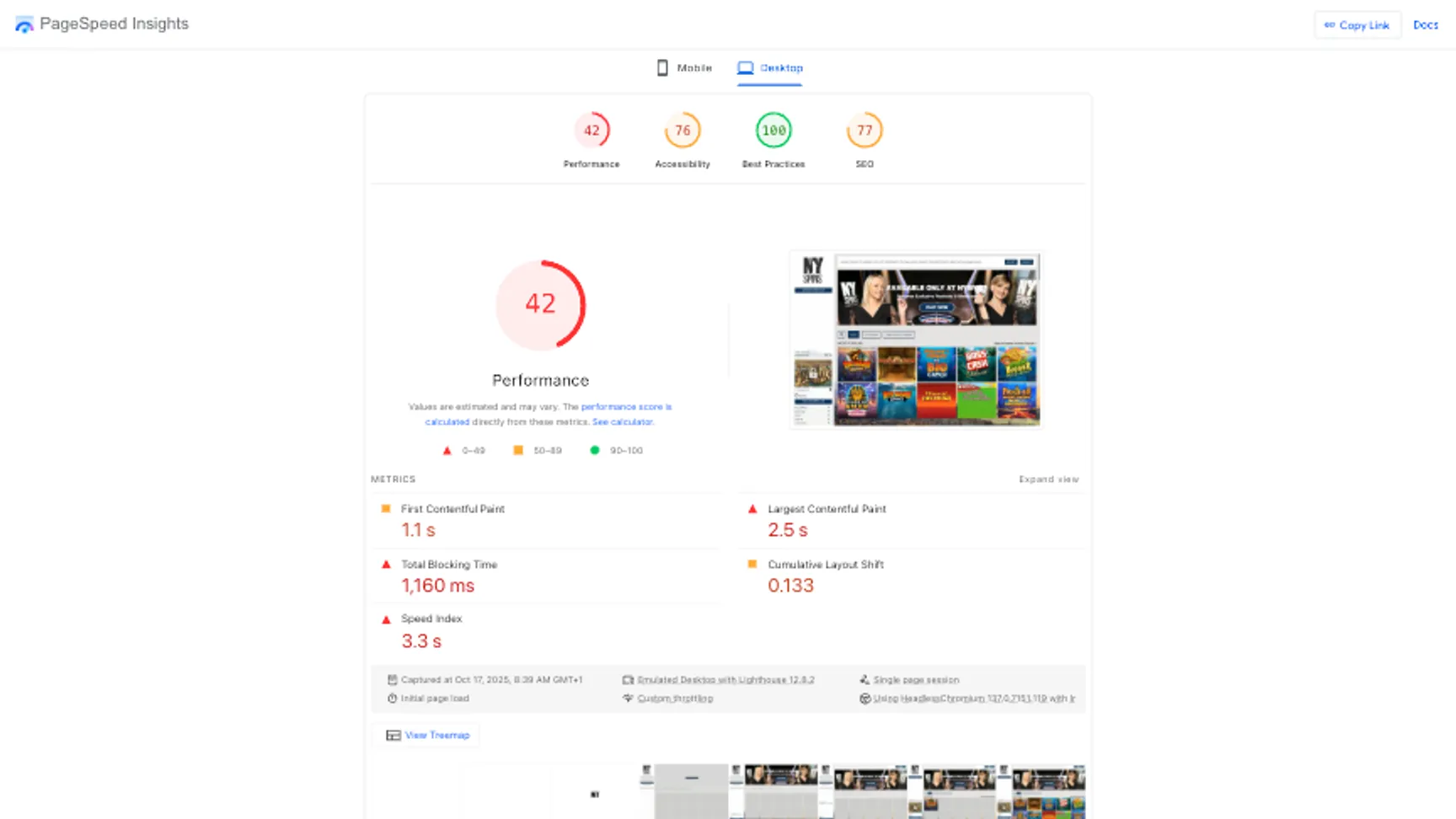1456x819 pixels.
Task: Click the mobile phone icon above the report
Action: tap(663, 67)
